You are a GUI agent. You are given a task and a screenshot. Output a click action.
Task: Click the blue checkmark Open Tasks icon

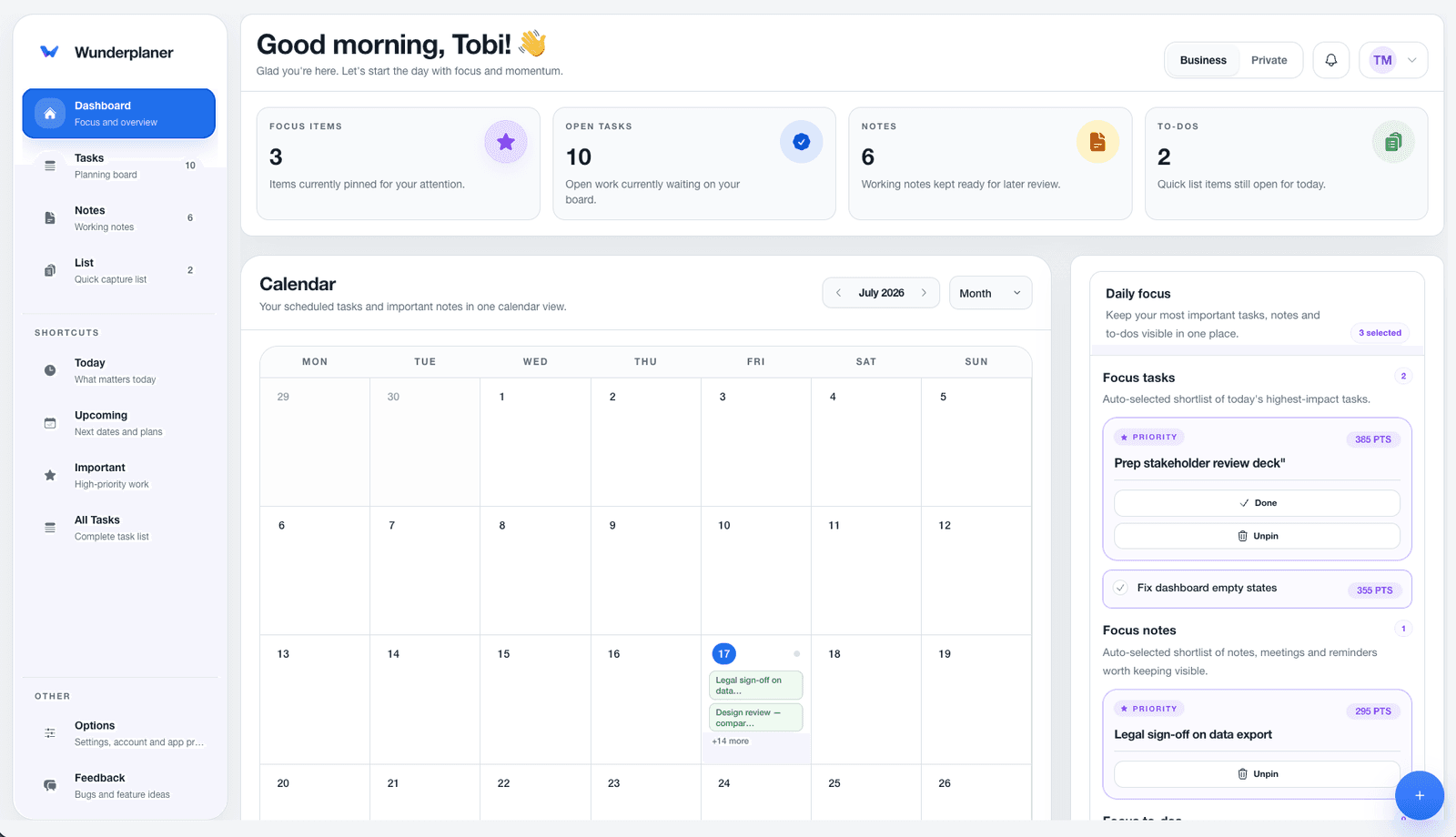point(802,142)
